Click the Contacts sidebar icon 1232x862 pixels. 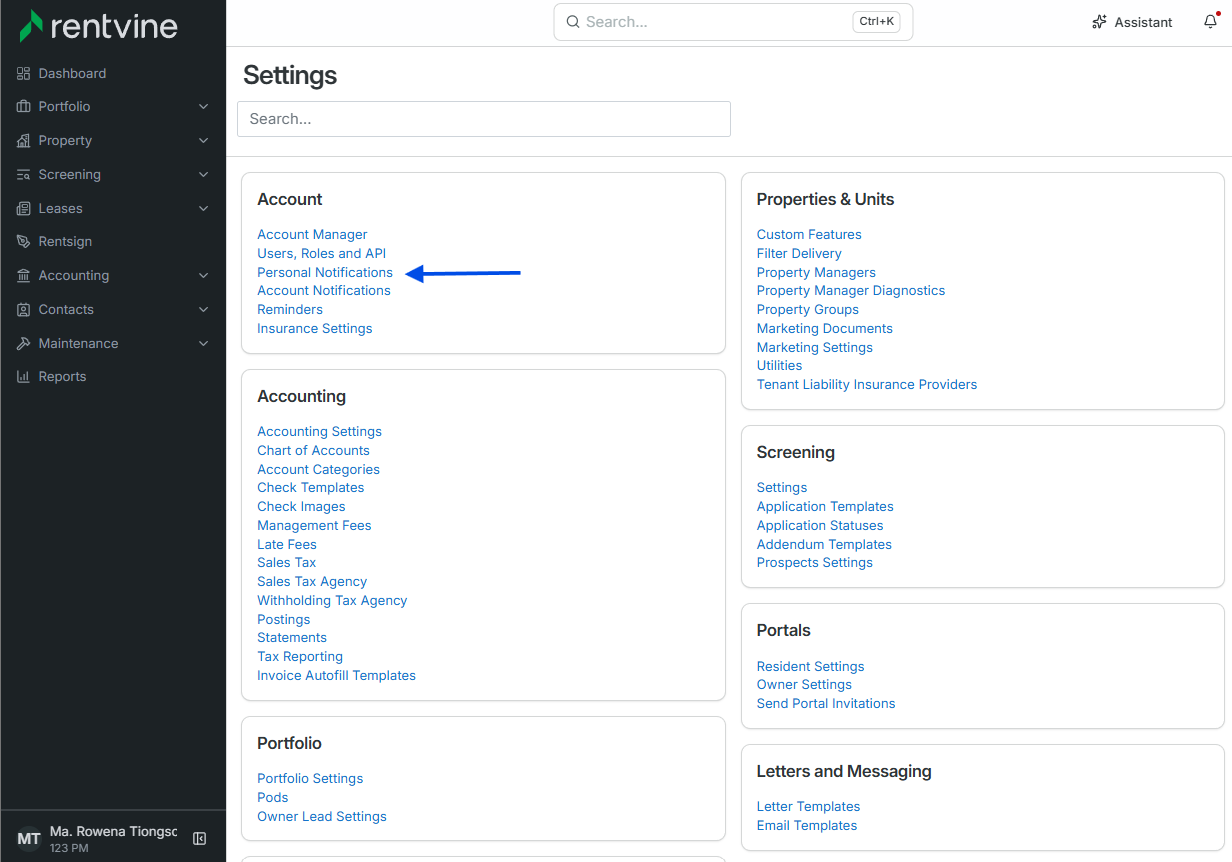[x=24, y=309]
